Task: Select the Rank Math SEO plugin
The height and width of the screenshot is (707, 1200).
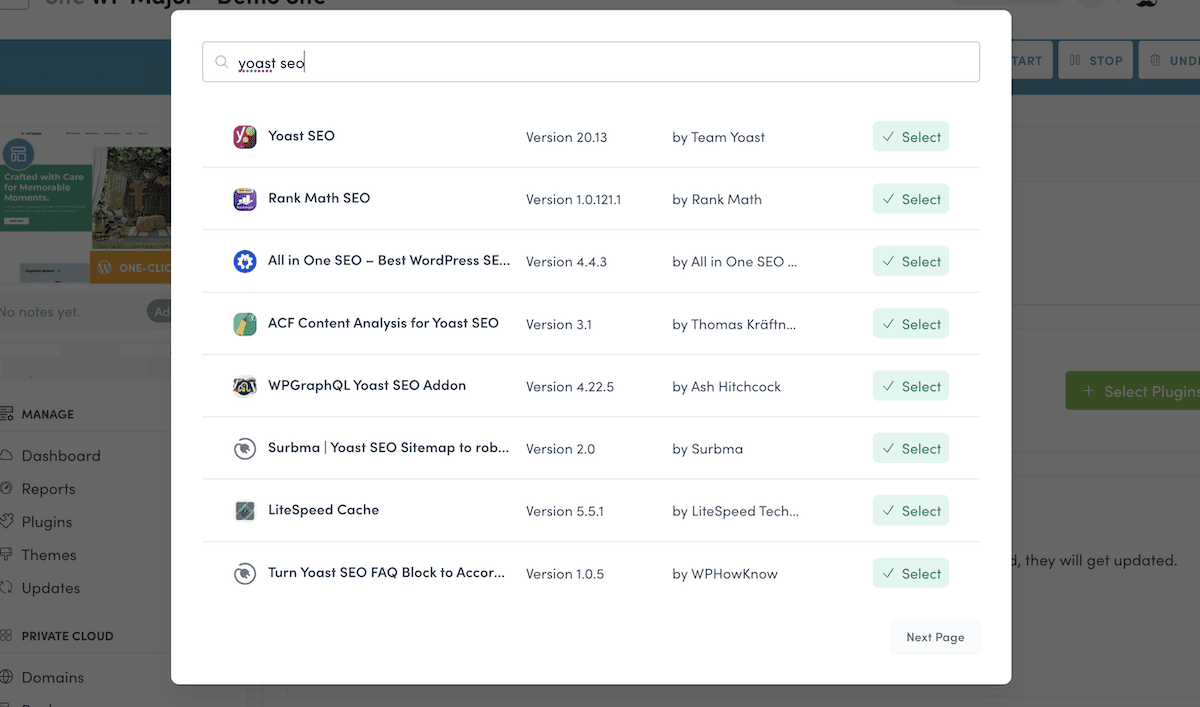Action: pyautogui.click(x=910, y=199)
